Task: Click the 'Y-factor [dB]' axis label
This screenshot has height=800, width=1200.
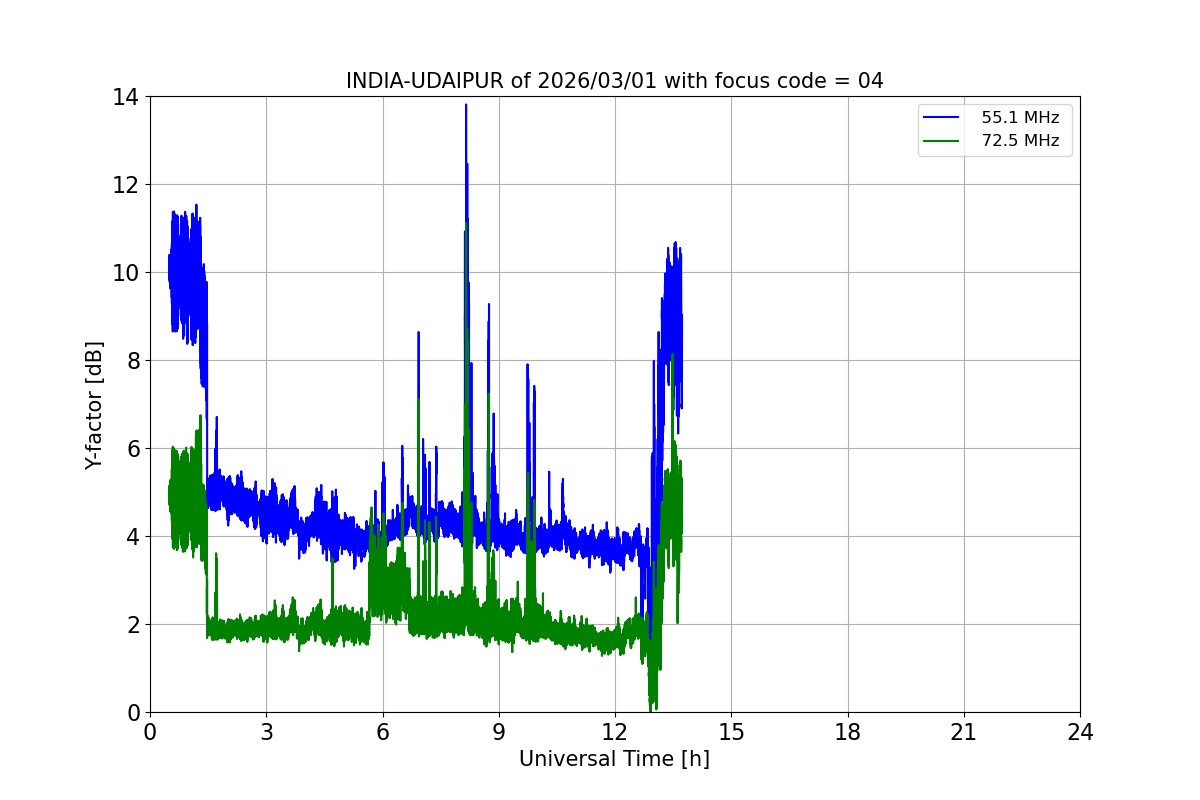Action: coord(94,405)
